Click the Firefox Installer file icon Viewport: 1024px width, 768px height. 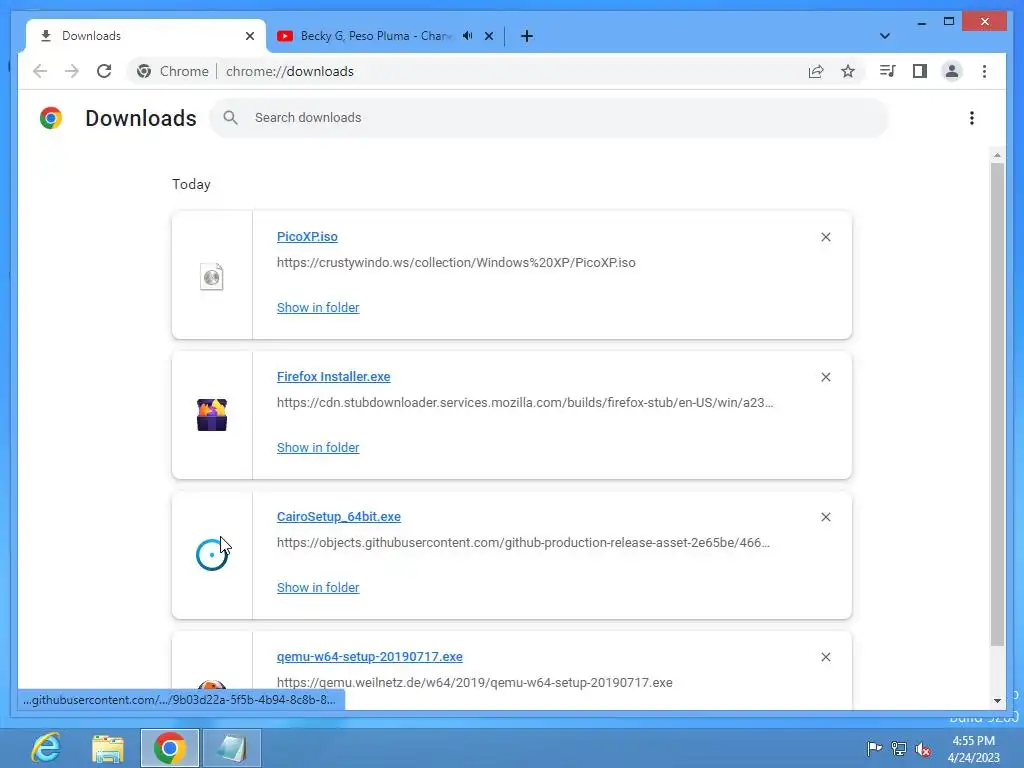pos(212,415)
